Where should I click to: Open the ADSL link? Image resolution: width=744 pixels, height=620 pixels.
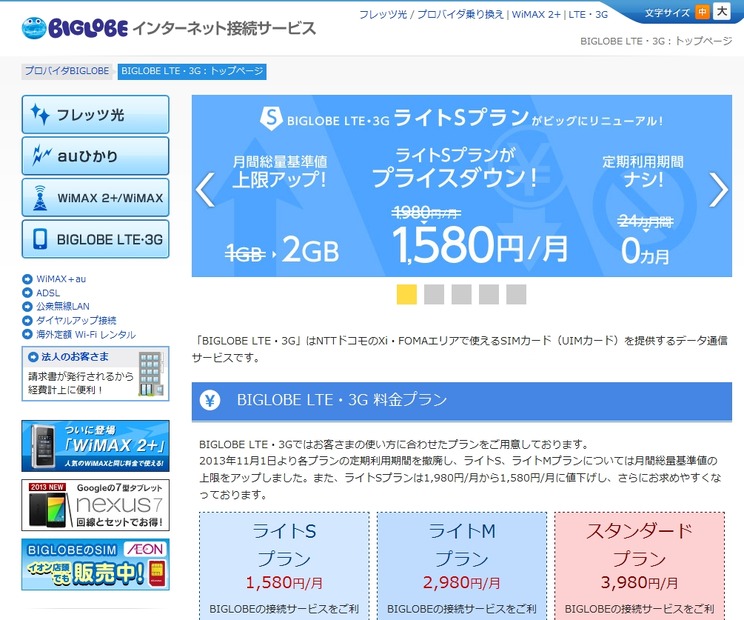coord(48,293)
